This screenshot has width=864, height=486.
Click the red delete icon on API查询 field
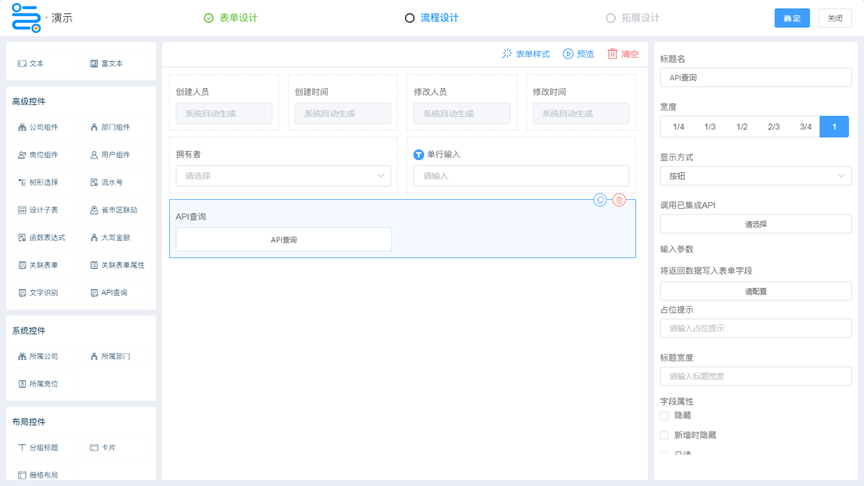(619, 200)
